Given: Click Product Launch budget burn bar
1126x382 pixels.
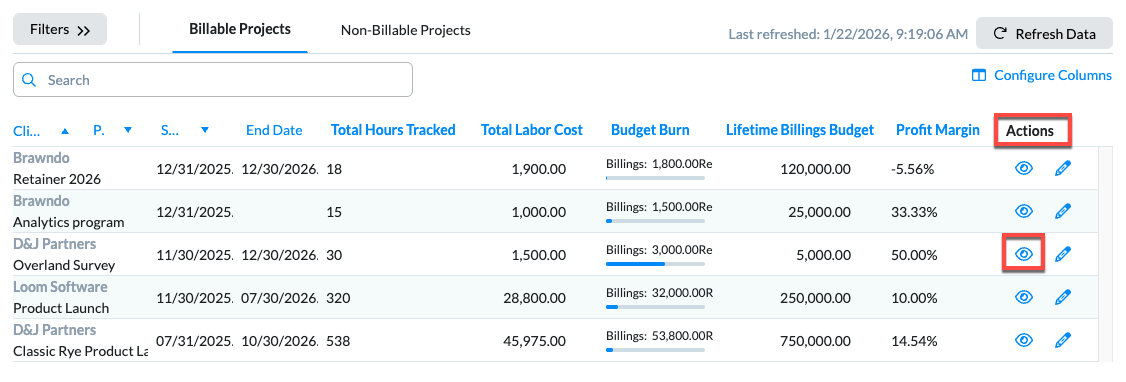Looking at the screenshot, I should coord(655,307).
